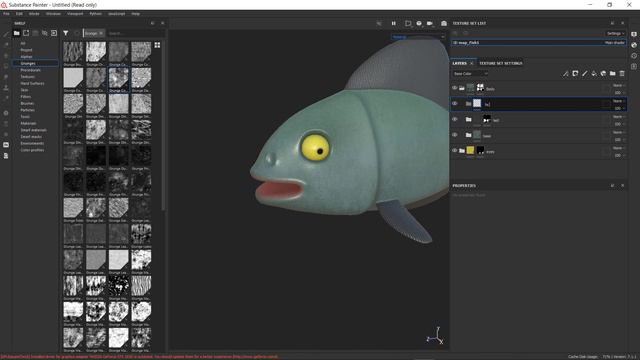
Task: Open the shelf folder view icon
Action: (17, 33)
